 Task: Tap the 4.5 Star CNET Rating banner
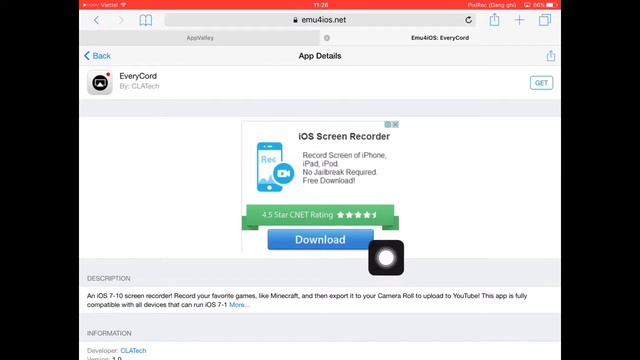(320, 215)
